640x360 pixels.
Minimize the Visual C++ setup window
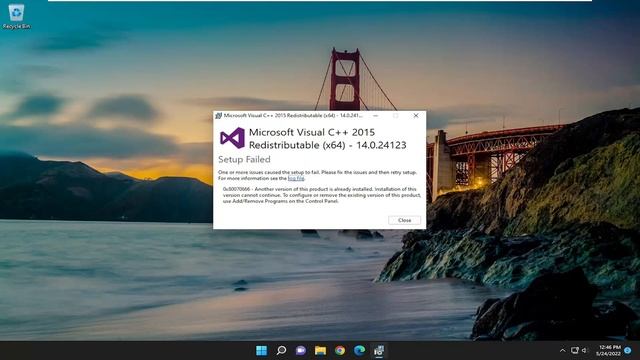pos(376,116)
